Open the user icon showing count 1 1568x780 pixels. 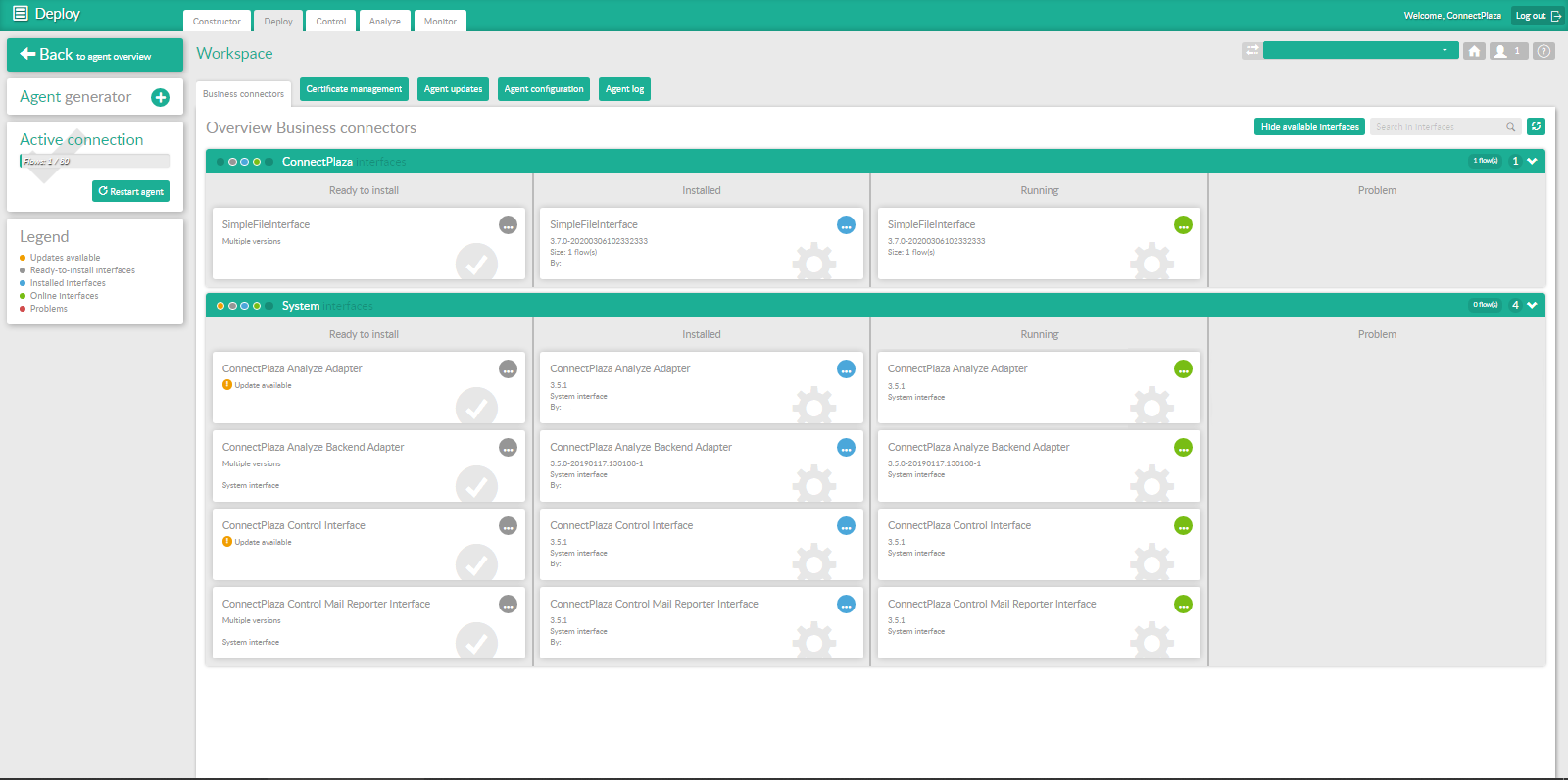1508,51
